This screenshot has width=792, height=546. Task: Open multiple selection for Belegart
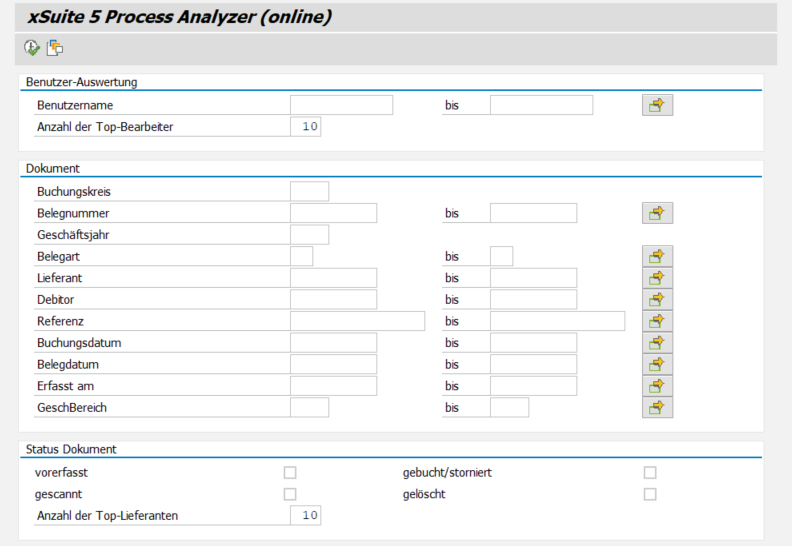click(x=657, y=256)
